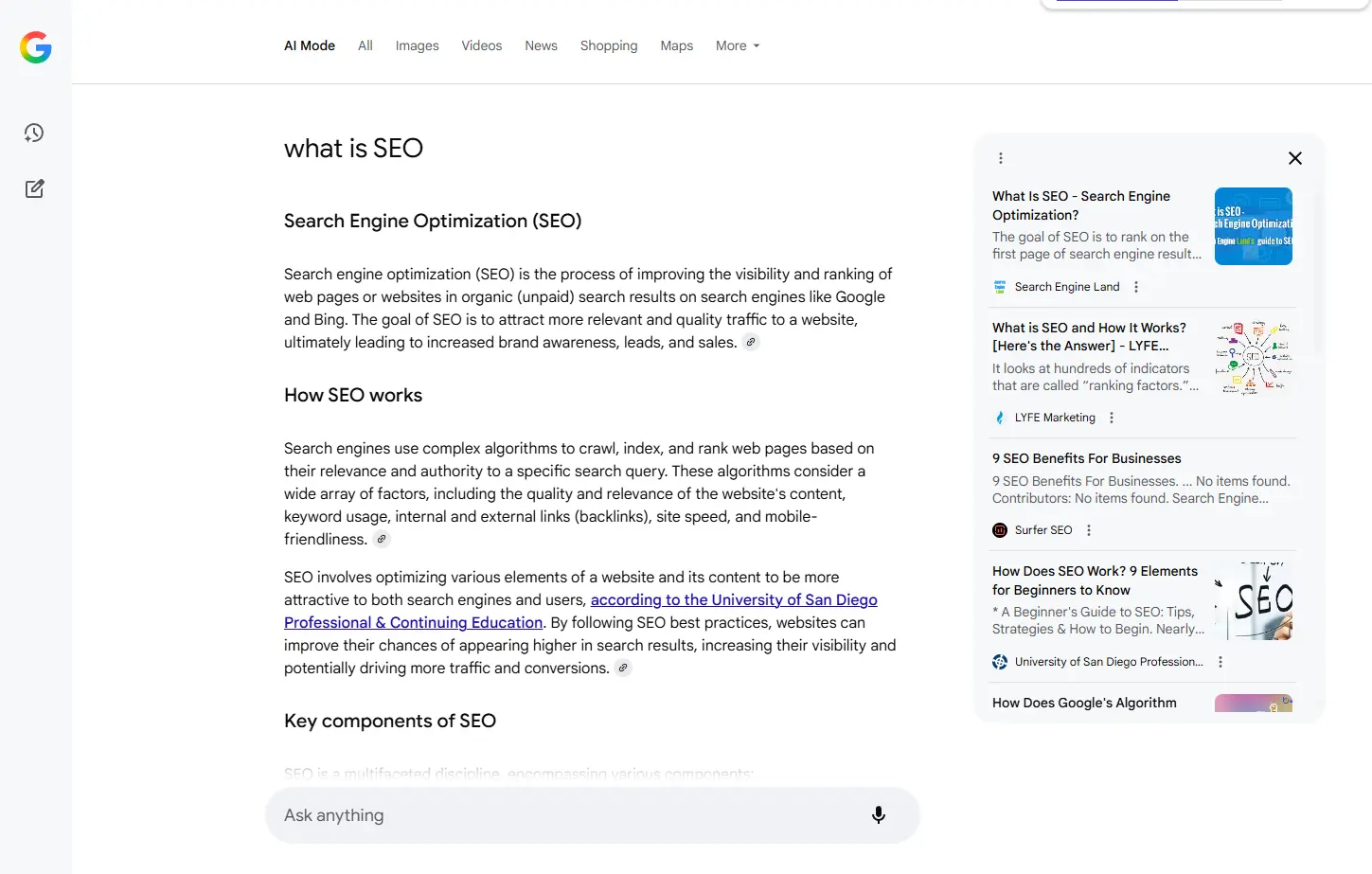This screenshot has height=874, width=1372.
Task: Click Search Engine Land article thumbnail
Action: tap(1254, 226)
